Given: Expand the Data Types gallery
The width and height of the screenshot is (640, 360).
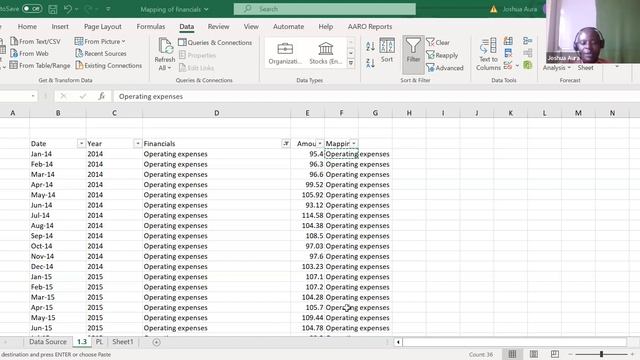Looking at the screenshot, I should (351, 63).
